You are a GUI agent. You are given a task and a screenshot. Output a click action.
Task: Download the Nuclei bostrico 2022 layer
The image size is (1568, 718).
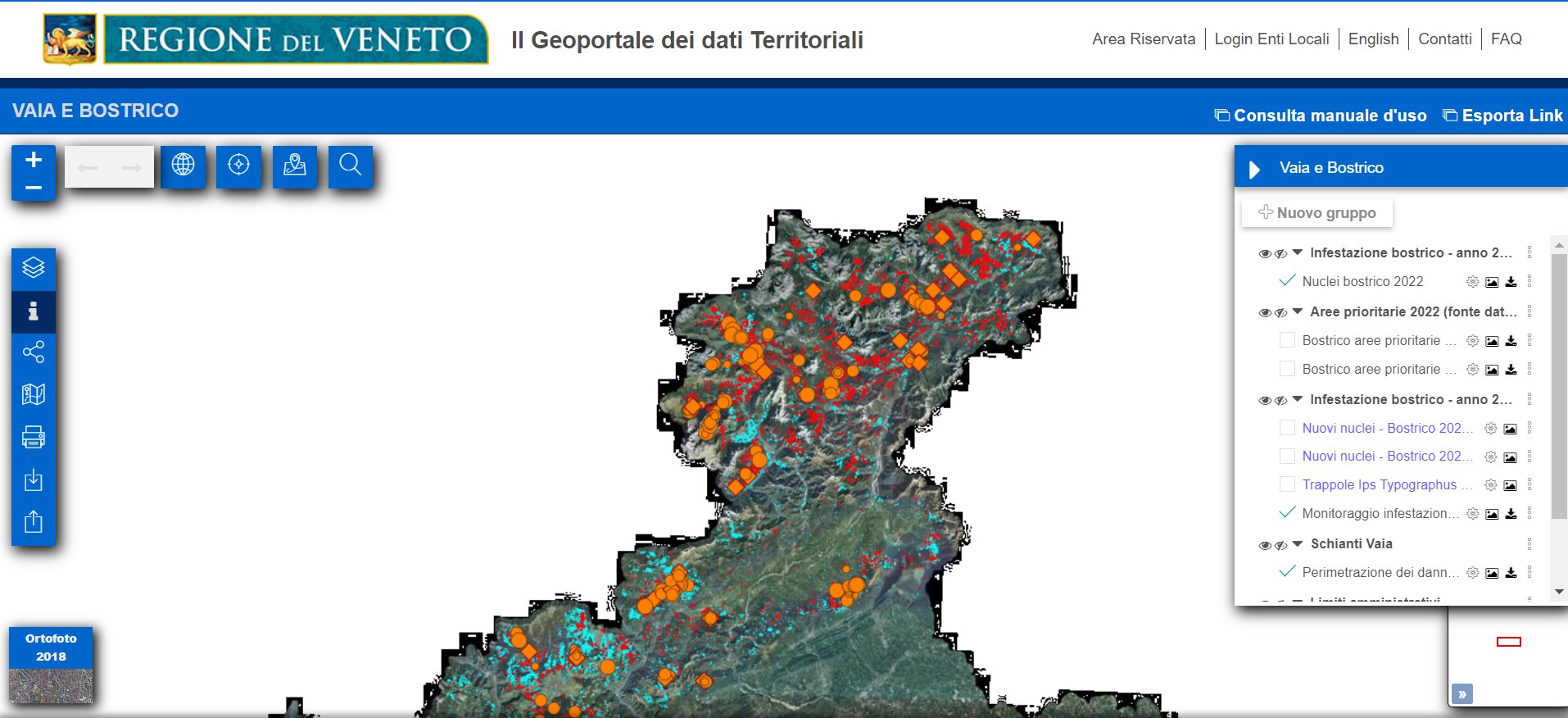(1511, 282)
